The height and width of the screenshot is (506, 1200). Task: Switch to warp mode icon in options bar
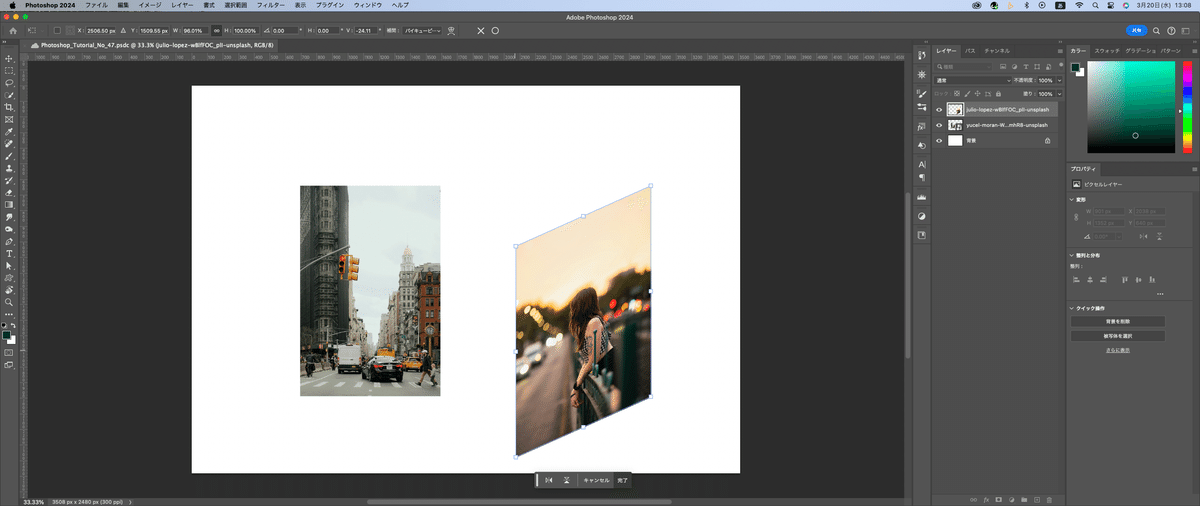pos(451,30)
